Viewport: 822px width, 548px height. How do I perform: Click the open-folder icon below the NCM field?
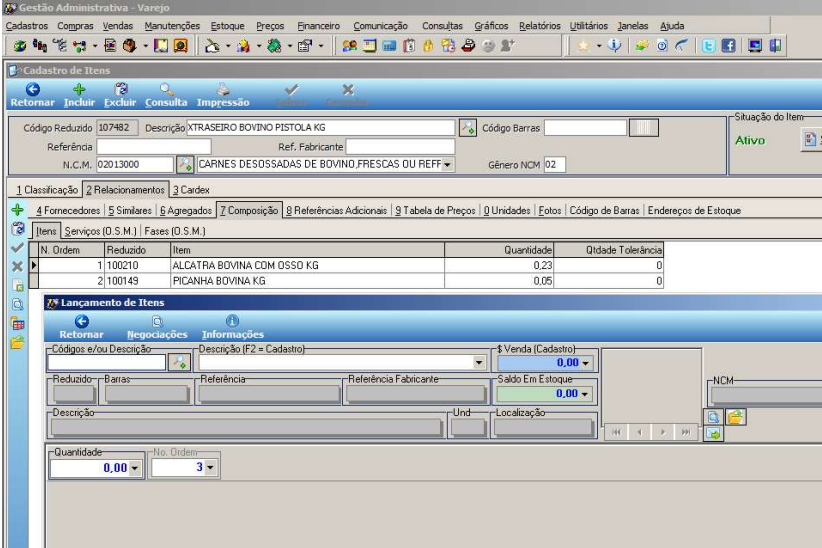(736, 417)
